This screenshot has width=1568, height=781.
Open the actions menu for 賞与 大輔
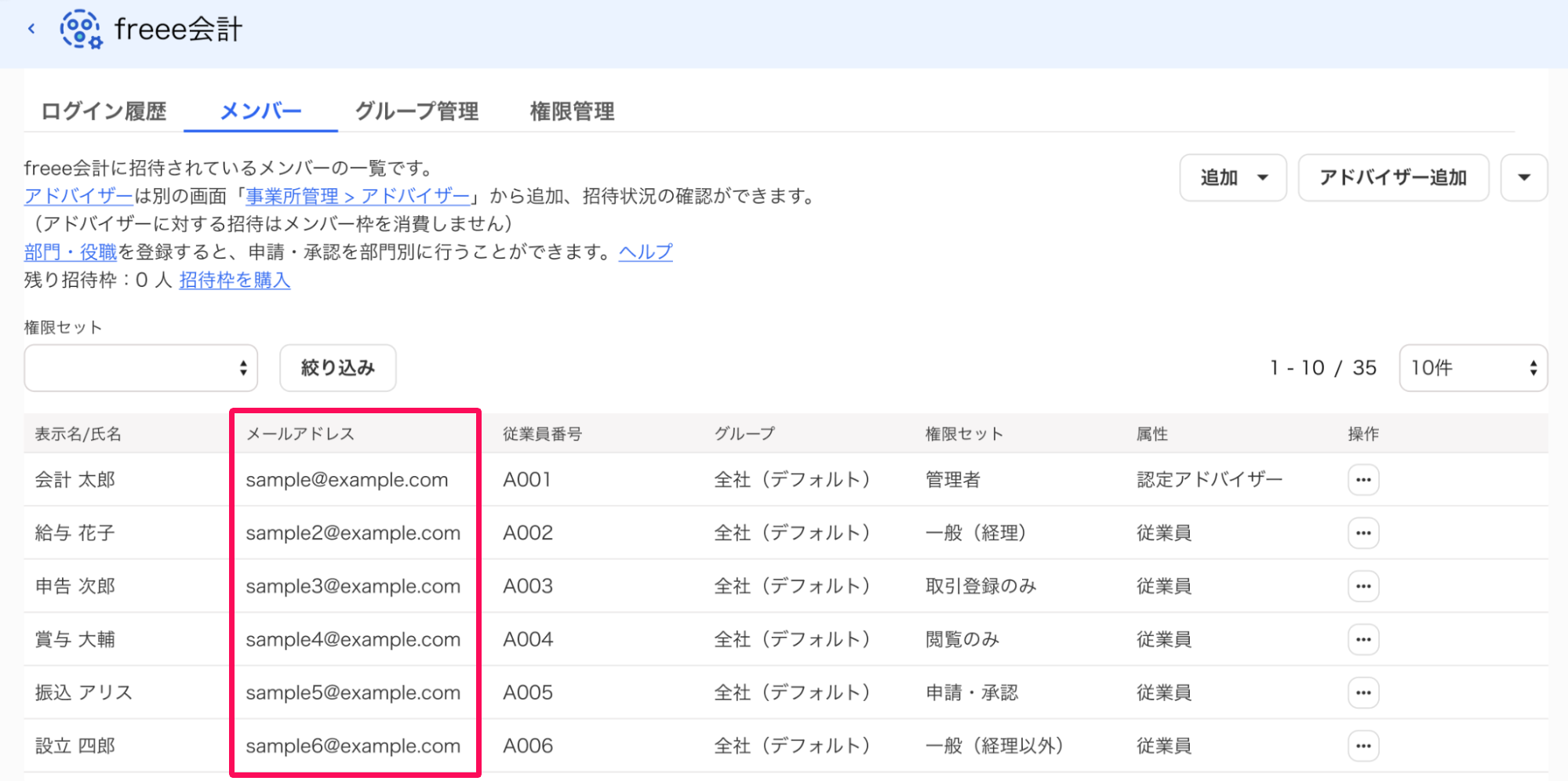(1363, 640)
